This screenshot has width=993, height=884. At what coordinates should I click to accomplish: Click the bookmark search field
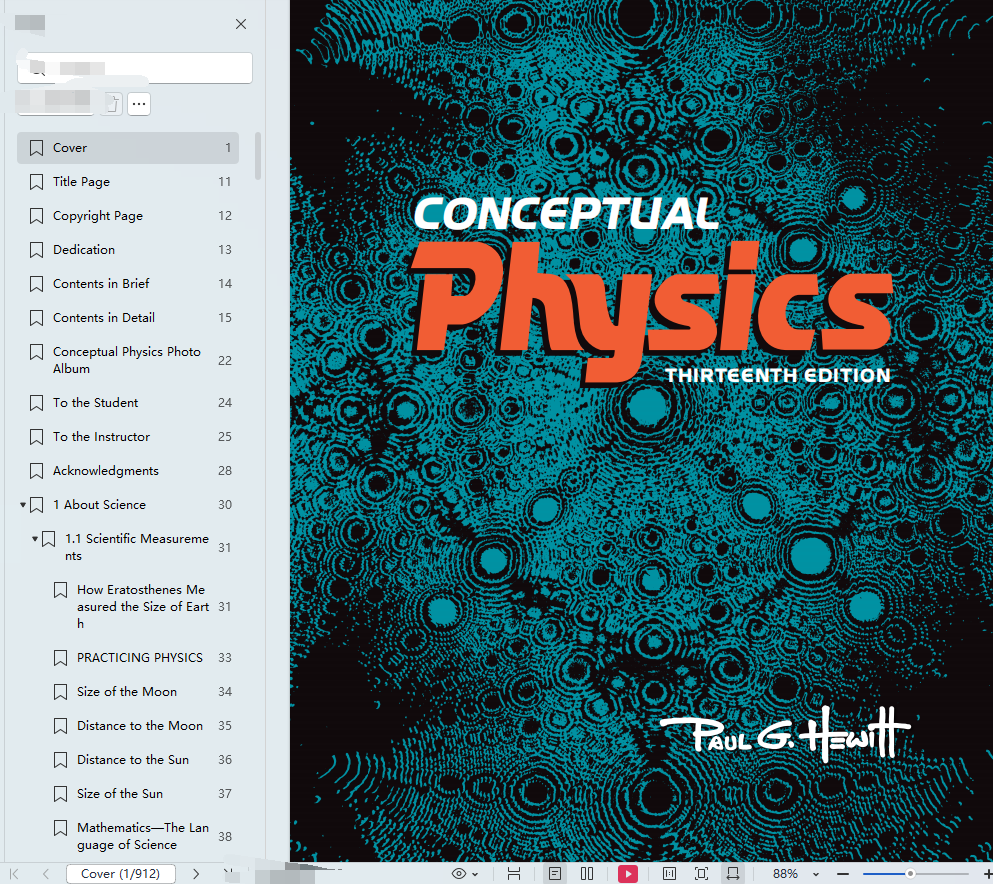(135, 68)
